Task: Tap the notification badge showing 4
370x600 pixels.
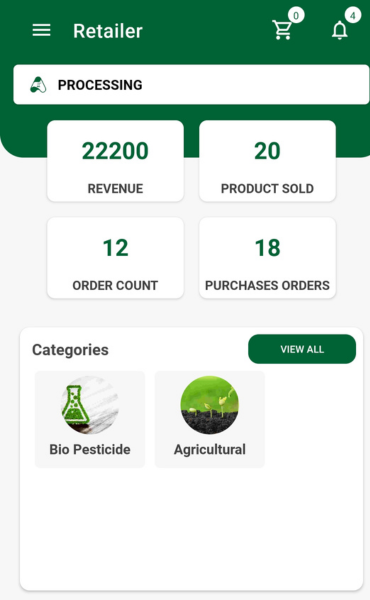Action: (352, 16)
